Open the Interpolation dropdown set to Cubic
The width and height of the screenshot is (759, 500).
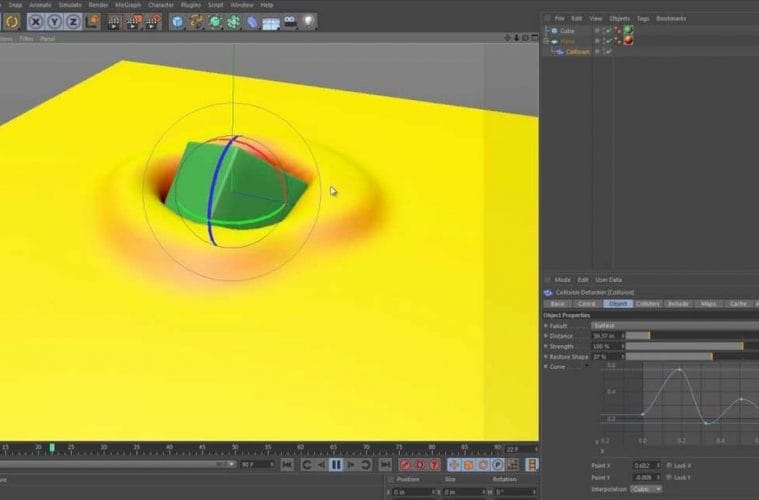[645, 489]
